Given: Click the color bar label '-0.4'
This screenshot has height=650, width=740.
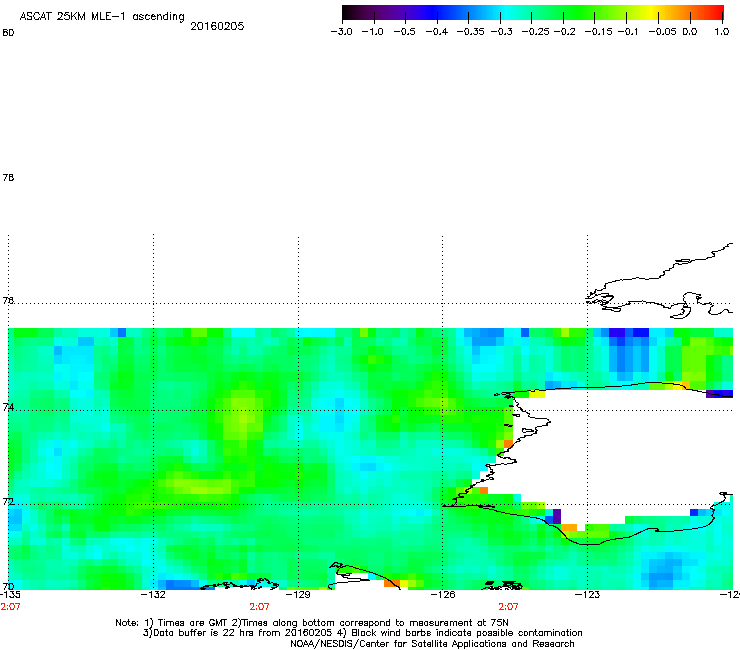Looking at the screenshot, I should coord(437,32).
